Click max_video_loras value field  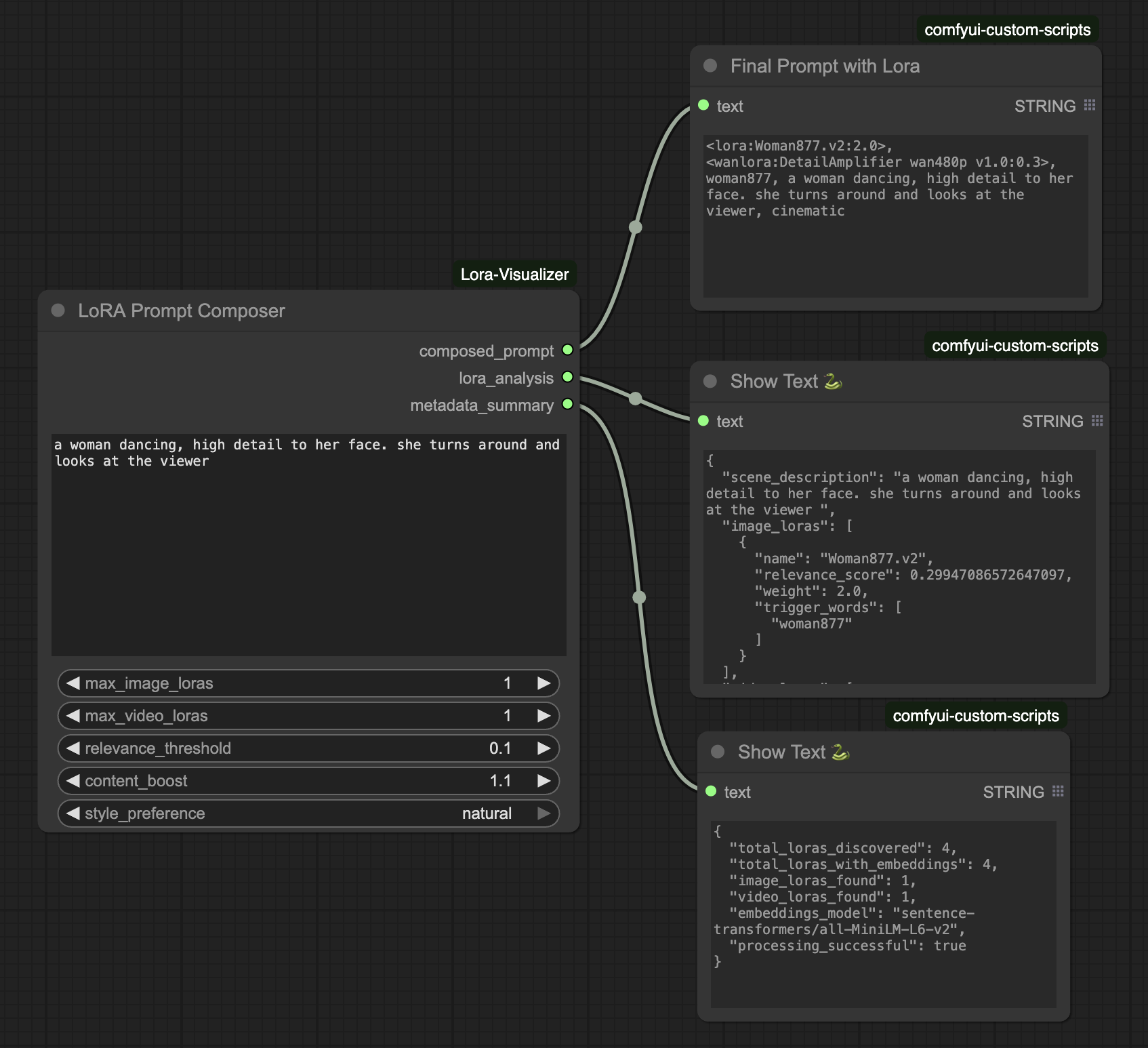pyautogui.click(x=308, y=716)
